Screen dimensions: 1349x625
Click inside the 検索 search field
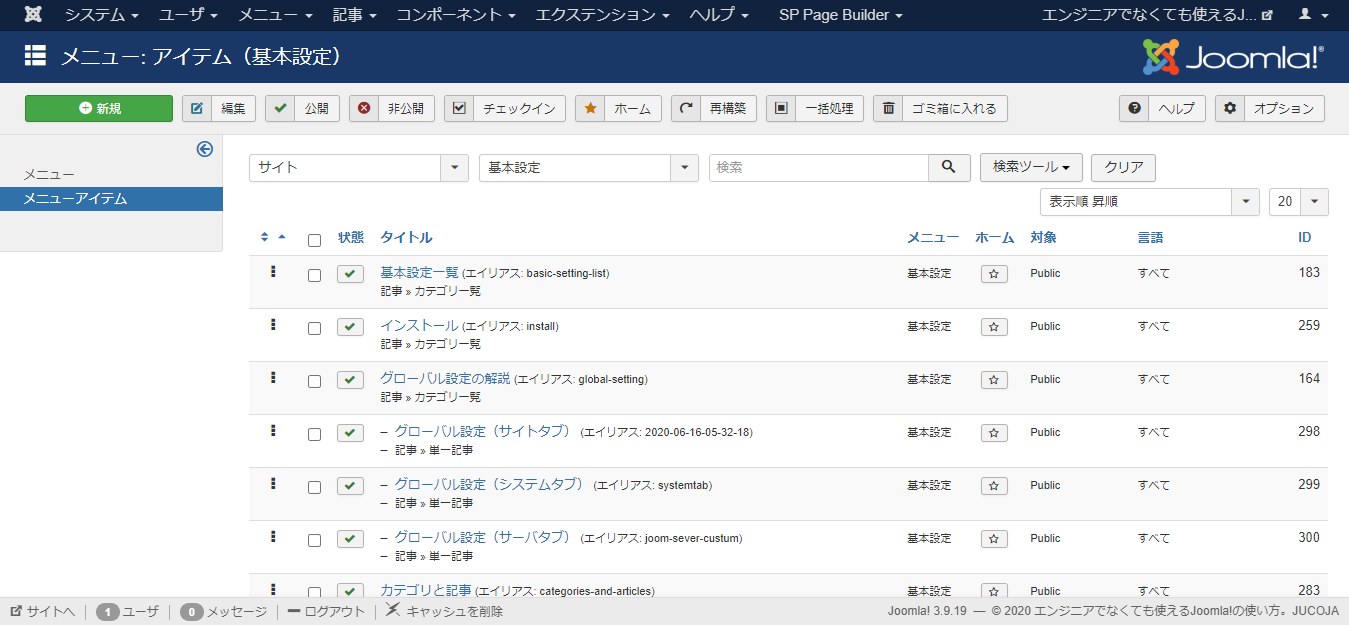tap(818, 167)
